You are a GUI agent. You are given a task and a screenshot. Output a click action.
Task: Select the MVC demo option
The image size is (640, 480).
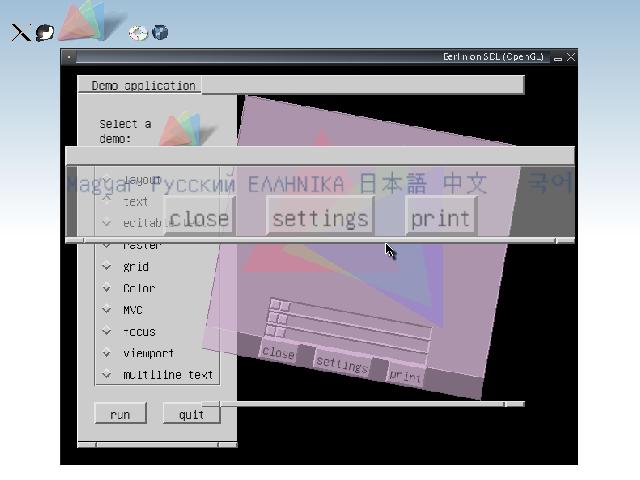(x=107, y=310)
